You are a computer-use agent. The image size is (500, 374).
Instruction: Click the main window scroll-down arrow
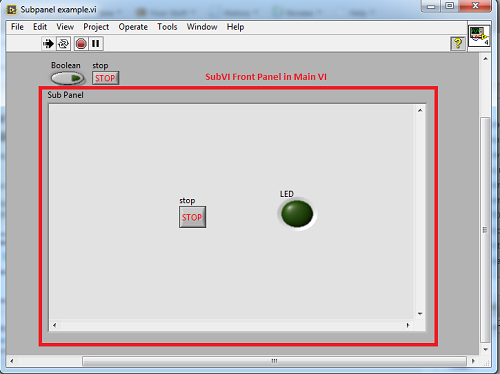click(x=486, y=349)
